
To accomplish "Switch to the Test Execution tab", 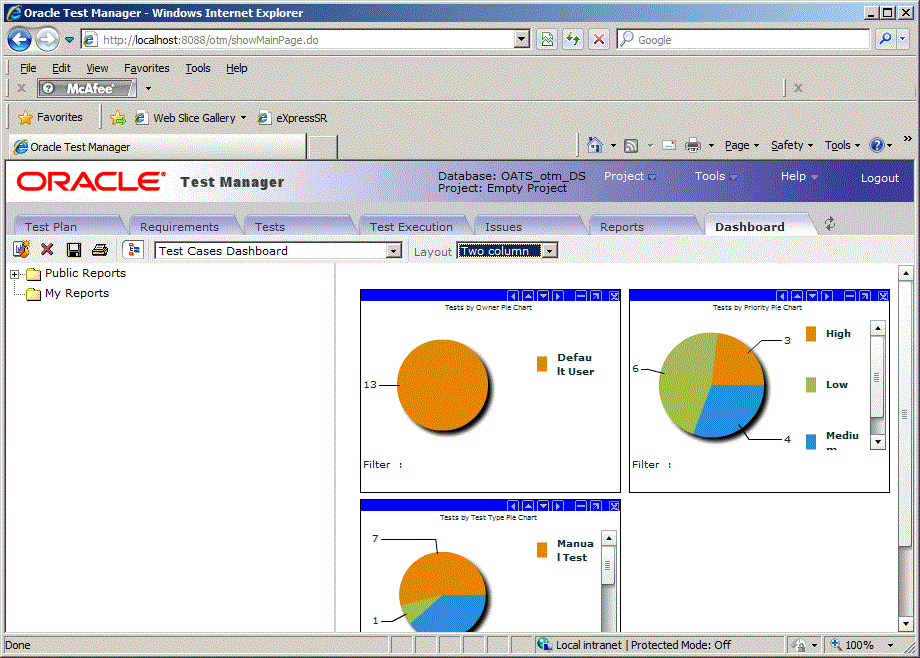I will click(x=411, y=227).
